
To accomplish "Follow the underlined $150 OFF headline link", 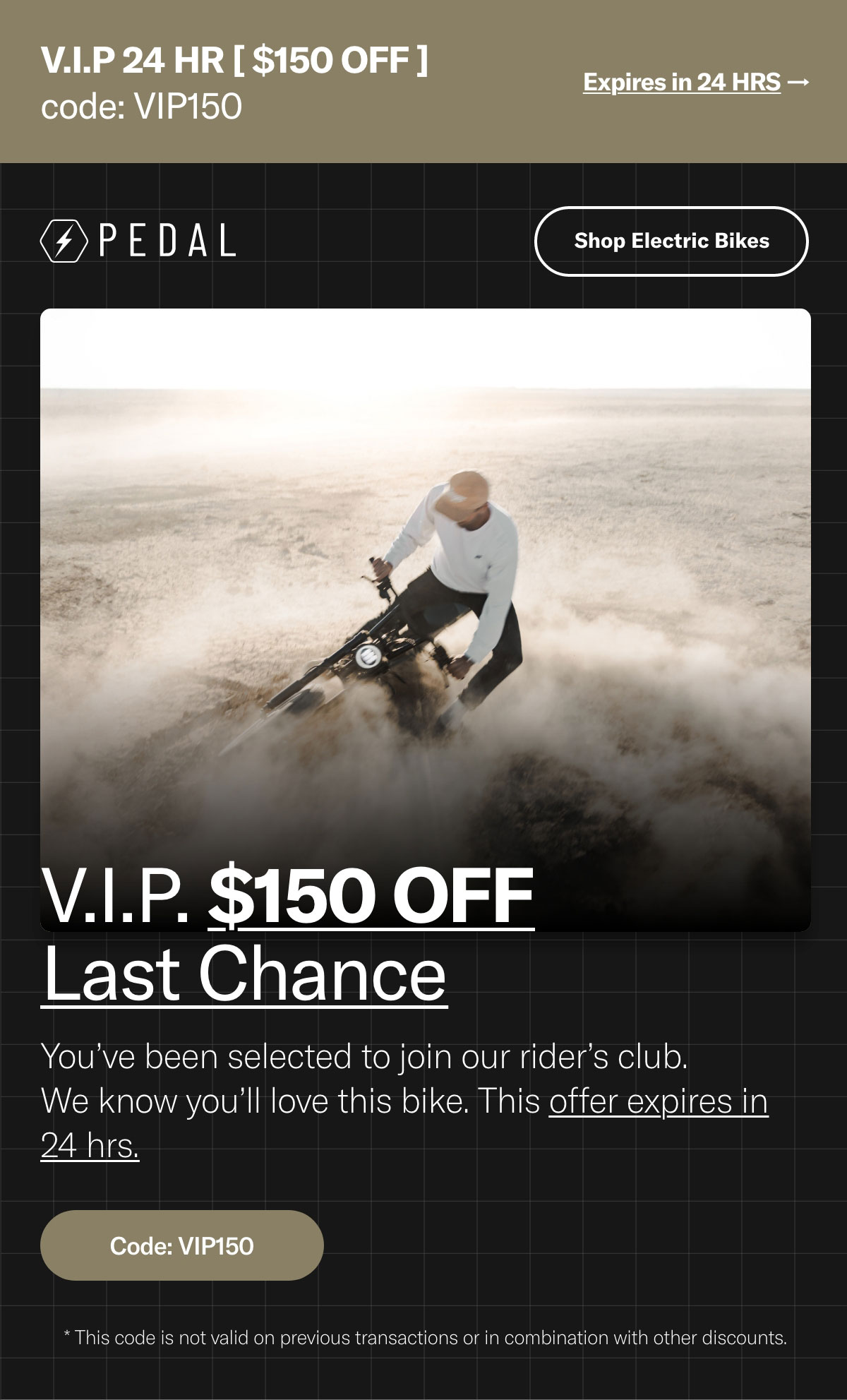I will 371,897.
